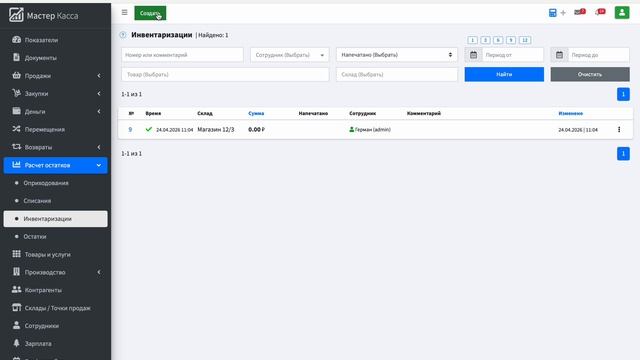640x360 pixels.
Task: Go to Списания in sidebar
Action: pos(37,201)
